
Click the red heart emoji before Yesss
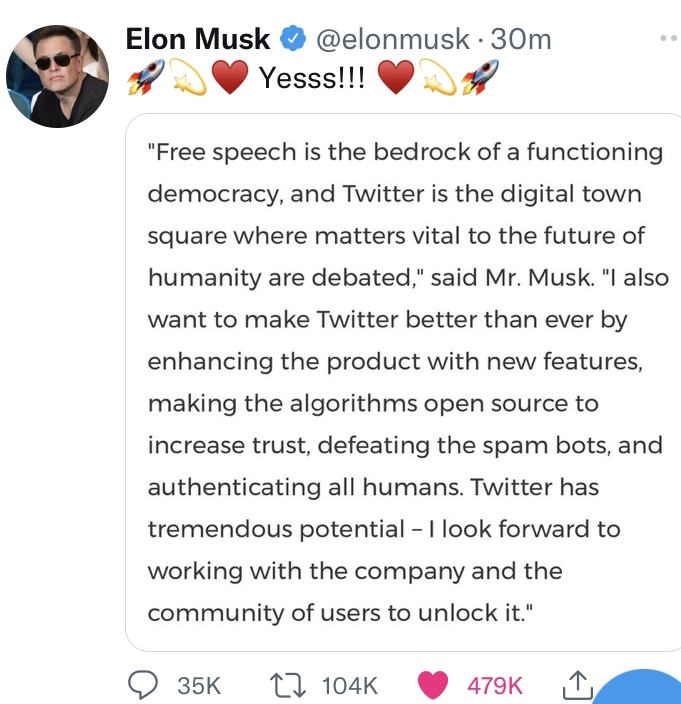click(230, 78)
